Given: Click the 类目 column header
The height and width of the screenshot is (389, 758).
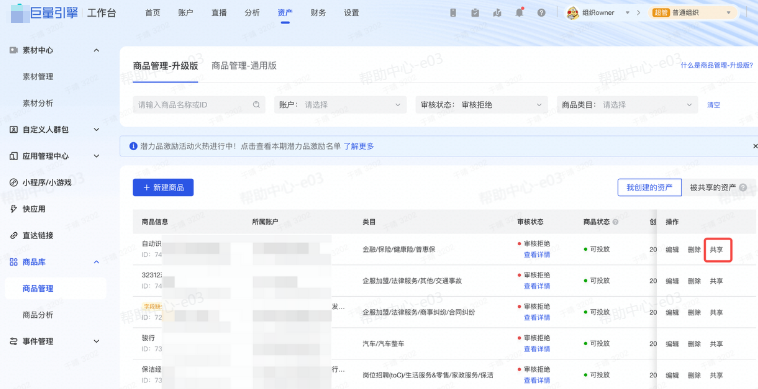Looking at the screenshot, I should pyautogui.click(x=369, y=222).
